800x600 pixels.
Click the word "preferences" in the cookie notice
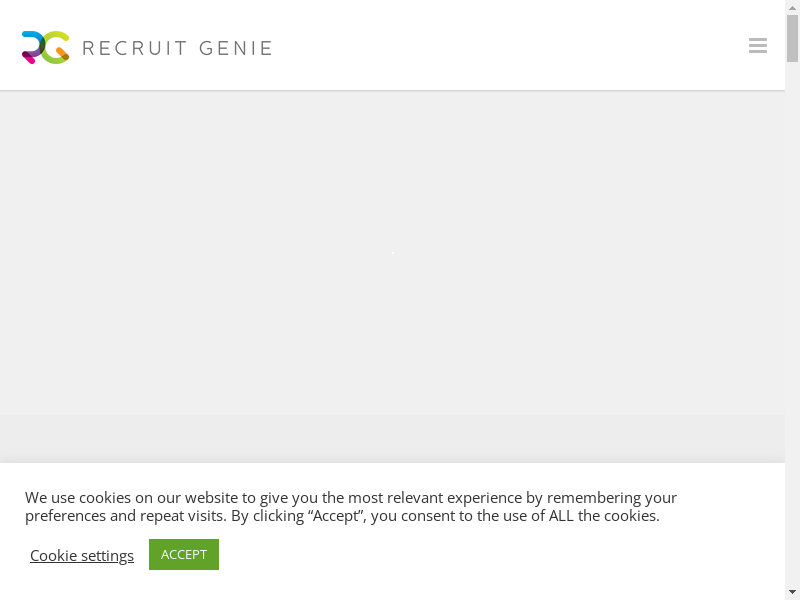65,516
